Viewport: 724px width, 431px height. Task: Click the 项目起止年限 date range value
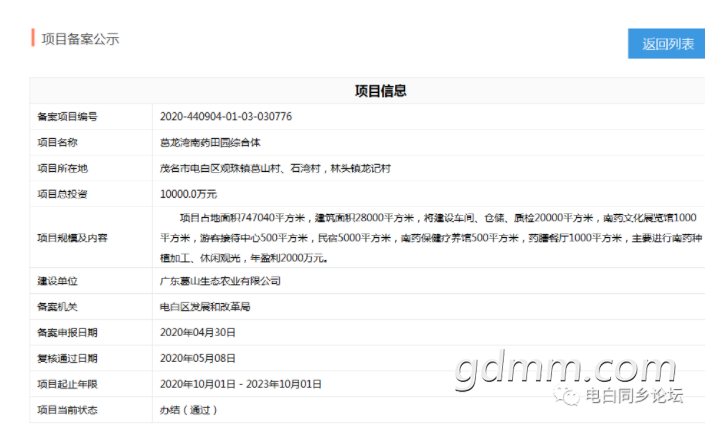pyautogui.click(x=241, y=384)
